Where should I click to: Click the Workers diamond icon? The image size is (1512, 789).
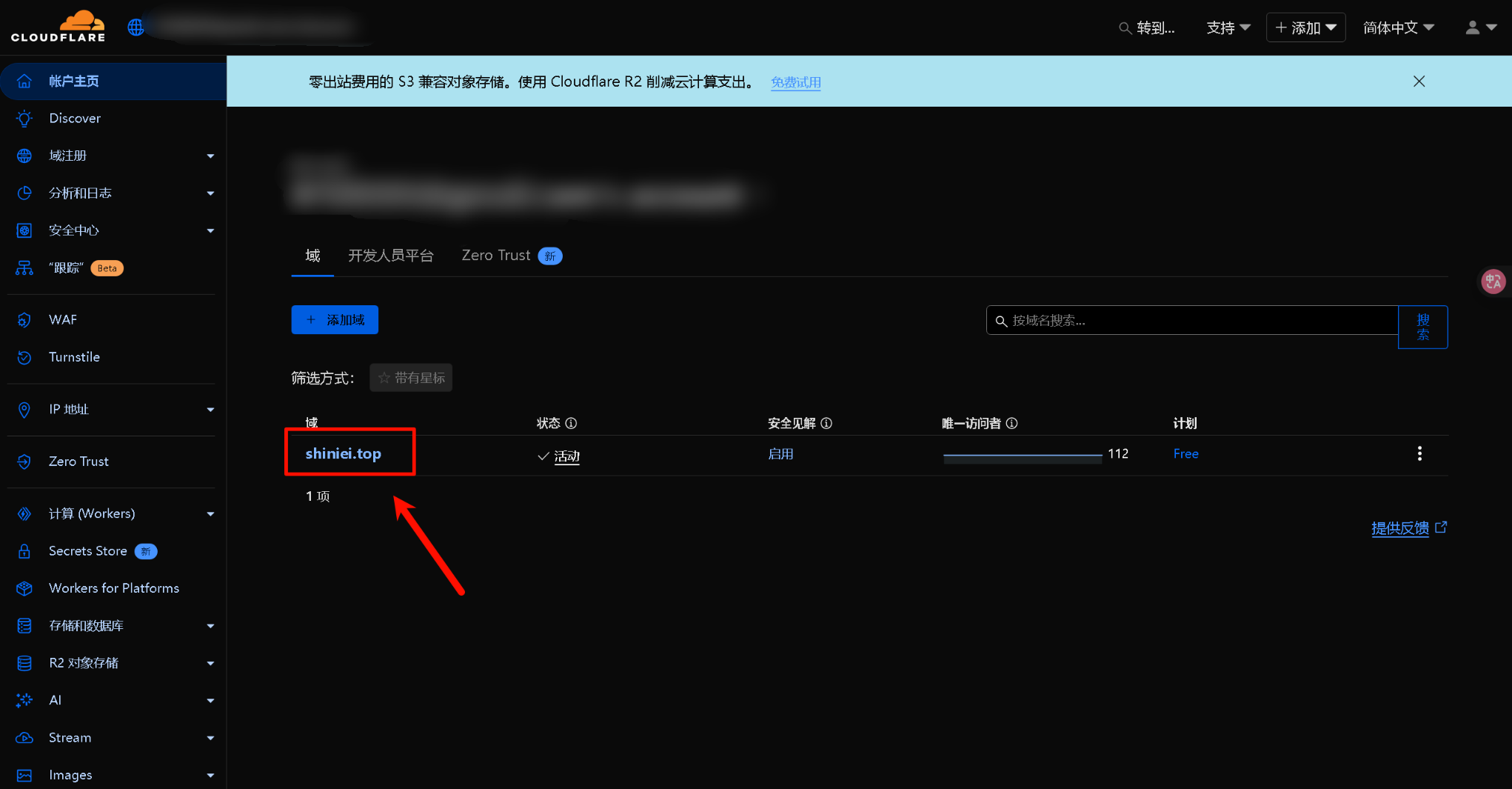point(24,513)
